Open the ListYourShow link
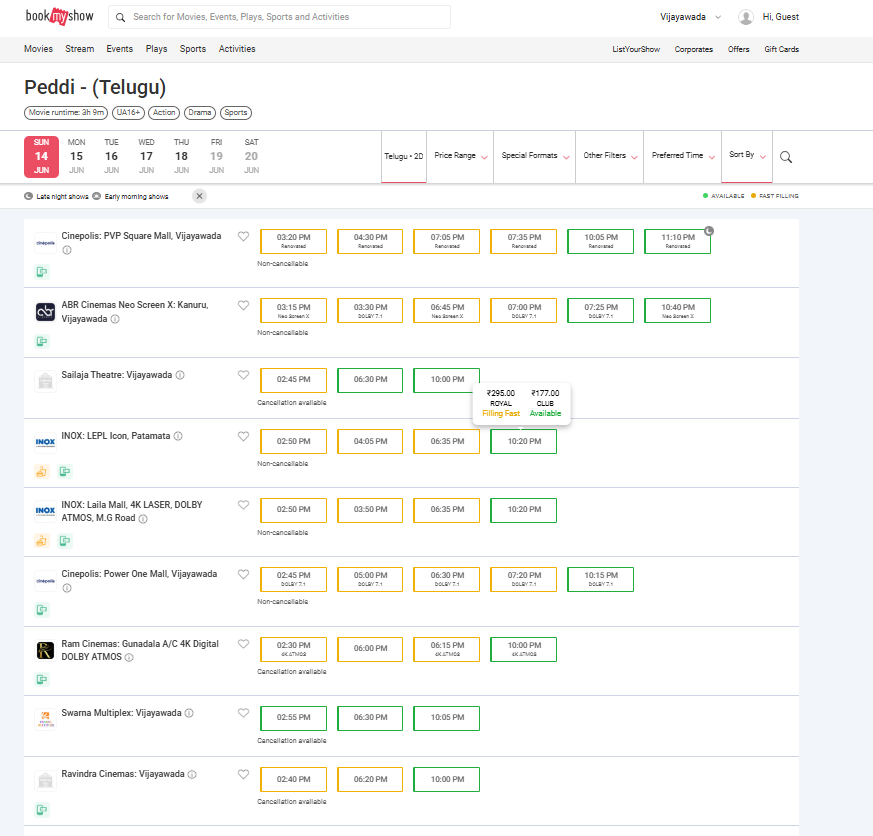Image resolution: width=873 pixels, height=836 pixels. tap(636, 49)
